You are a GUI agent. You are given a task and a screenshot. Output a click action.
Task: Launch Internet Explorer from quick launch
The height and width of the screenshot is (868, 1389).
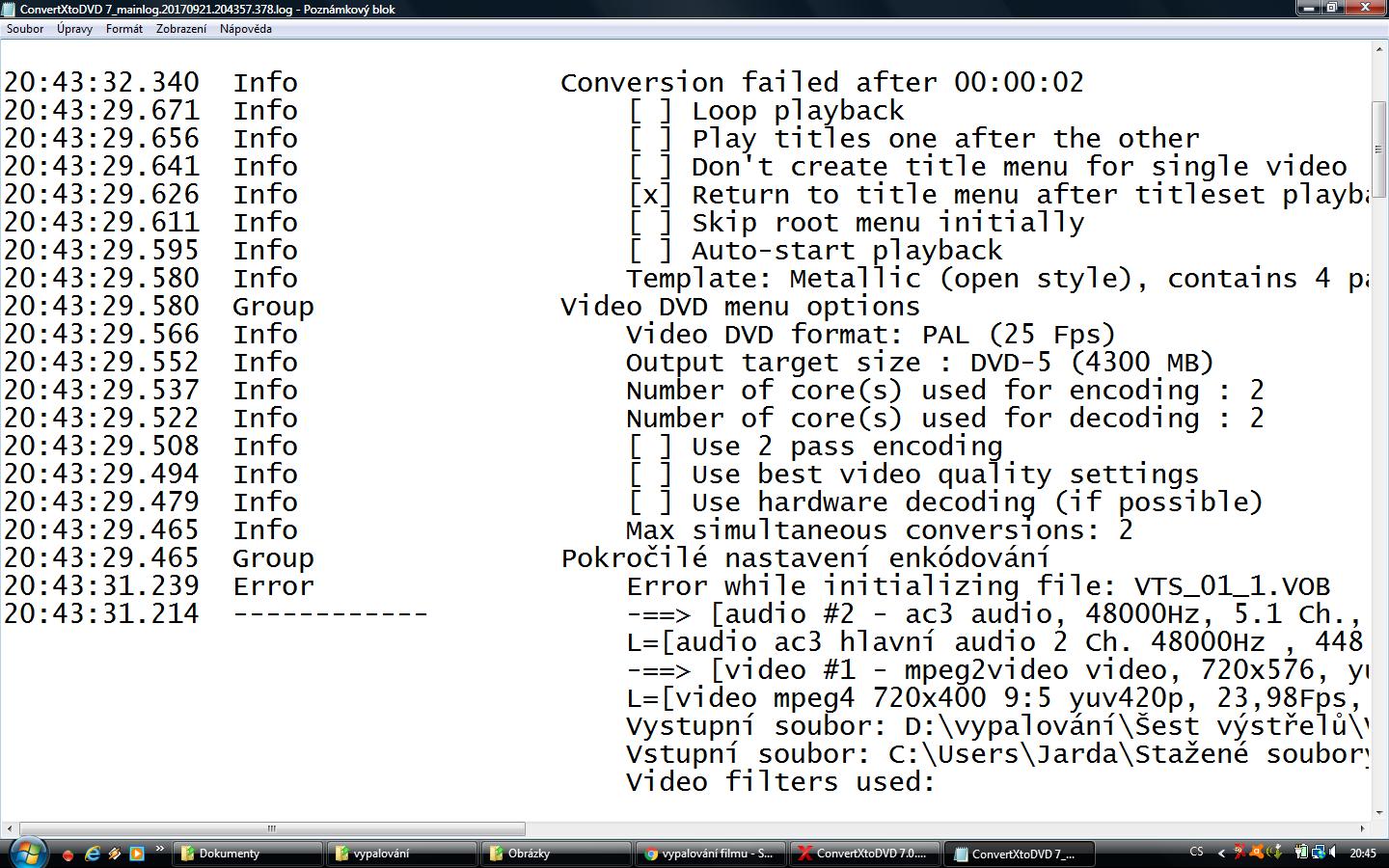pyautogui.click(x=94, y=854)
